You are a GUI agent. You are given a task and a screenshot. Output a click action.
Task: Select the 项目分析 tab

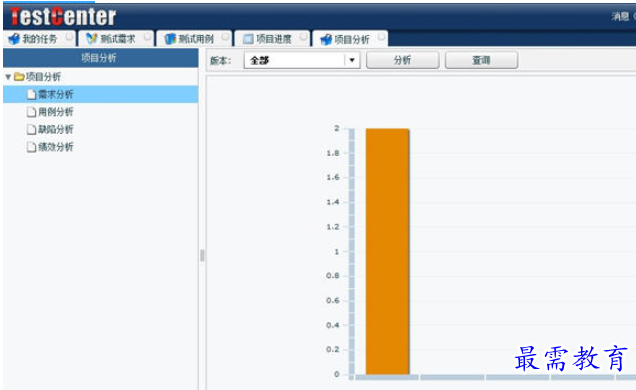pyautogui.click(x=350, y=39)
